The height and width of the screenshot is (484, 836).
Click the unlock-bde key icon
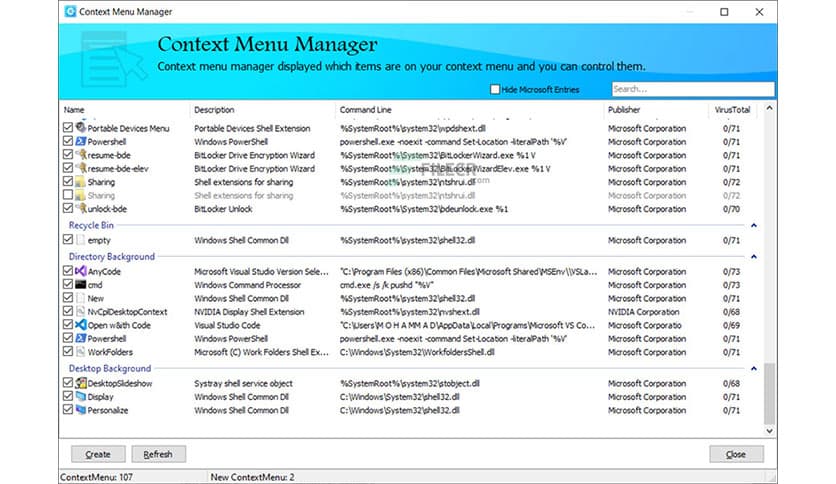[81, 208]
